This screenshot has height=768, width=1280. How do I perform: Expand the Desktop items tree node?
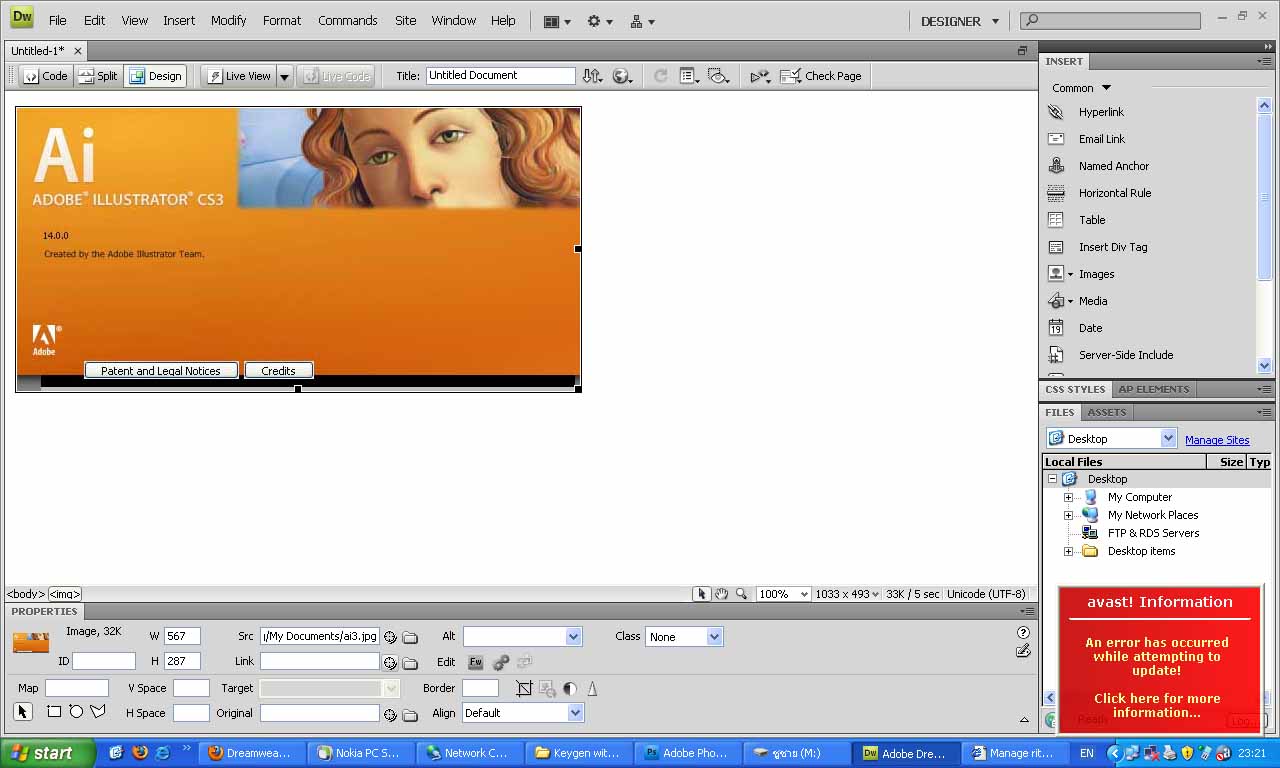tap(1068, 551)
